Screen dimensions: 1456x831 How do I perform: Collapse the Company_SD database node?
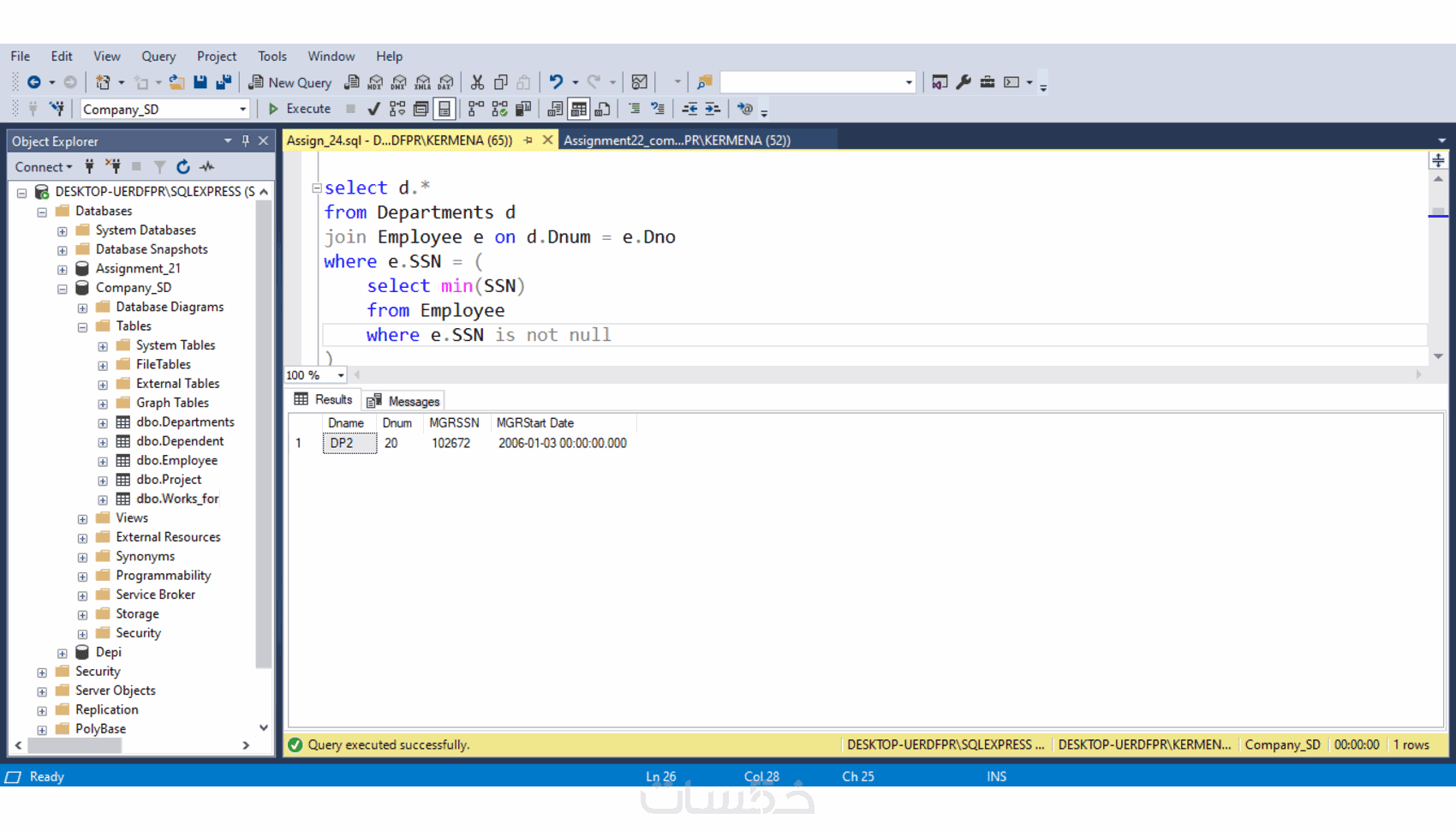tap(63, 289)
